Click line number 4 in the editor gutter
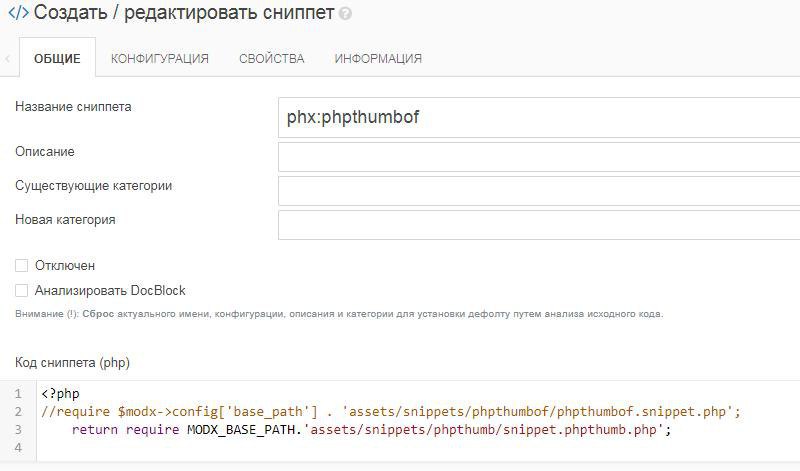 (18, 447)
